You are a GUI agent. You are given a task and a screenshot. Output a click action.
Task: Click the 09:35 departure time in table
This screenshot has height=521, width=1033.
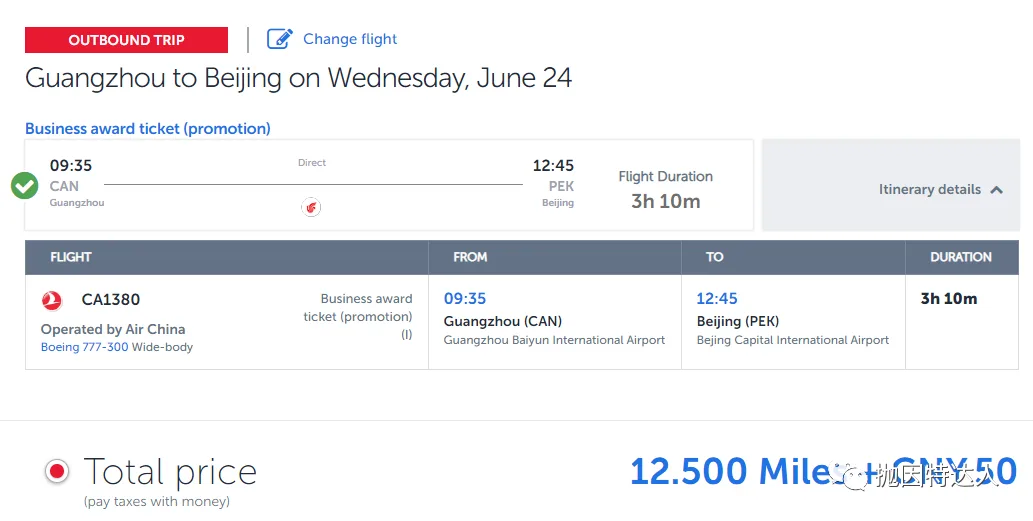464,298
